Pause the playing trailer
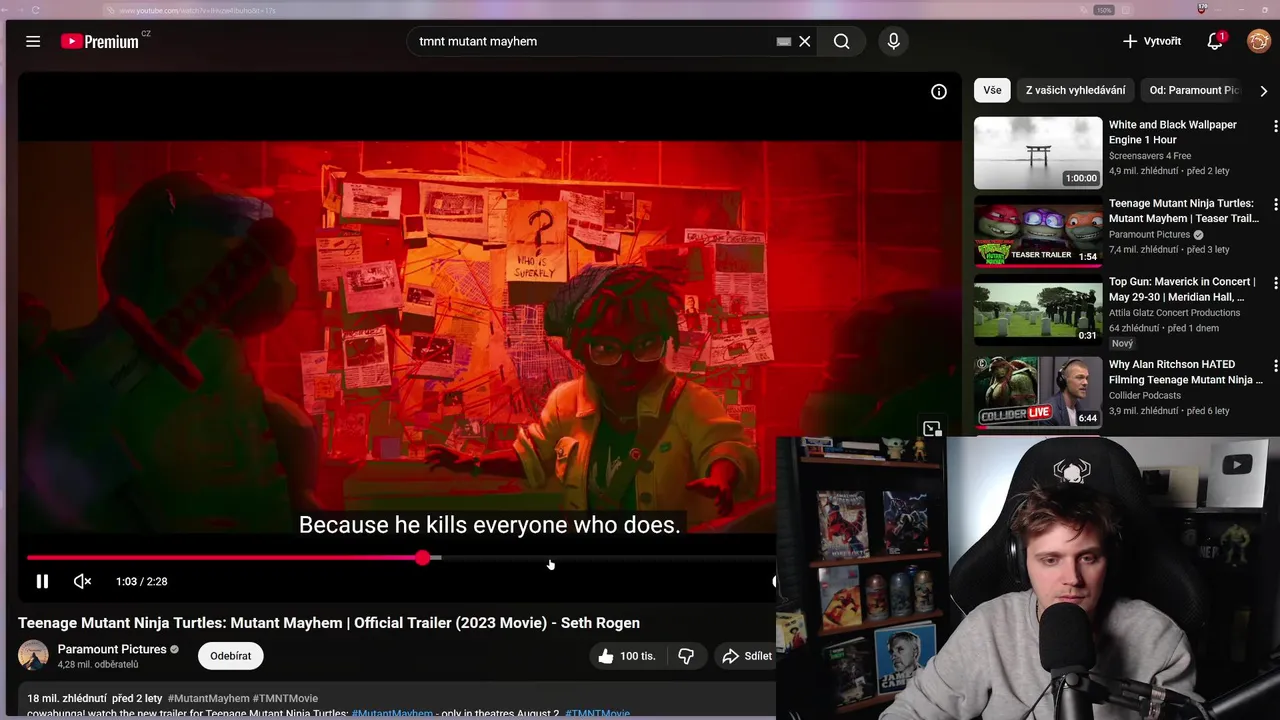The width and height of the screenshot is (1280, 720). pos(42,581)
